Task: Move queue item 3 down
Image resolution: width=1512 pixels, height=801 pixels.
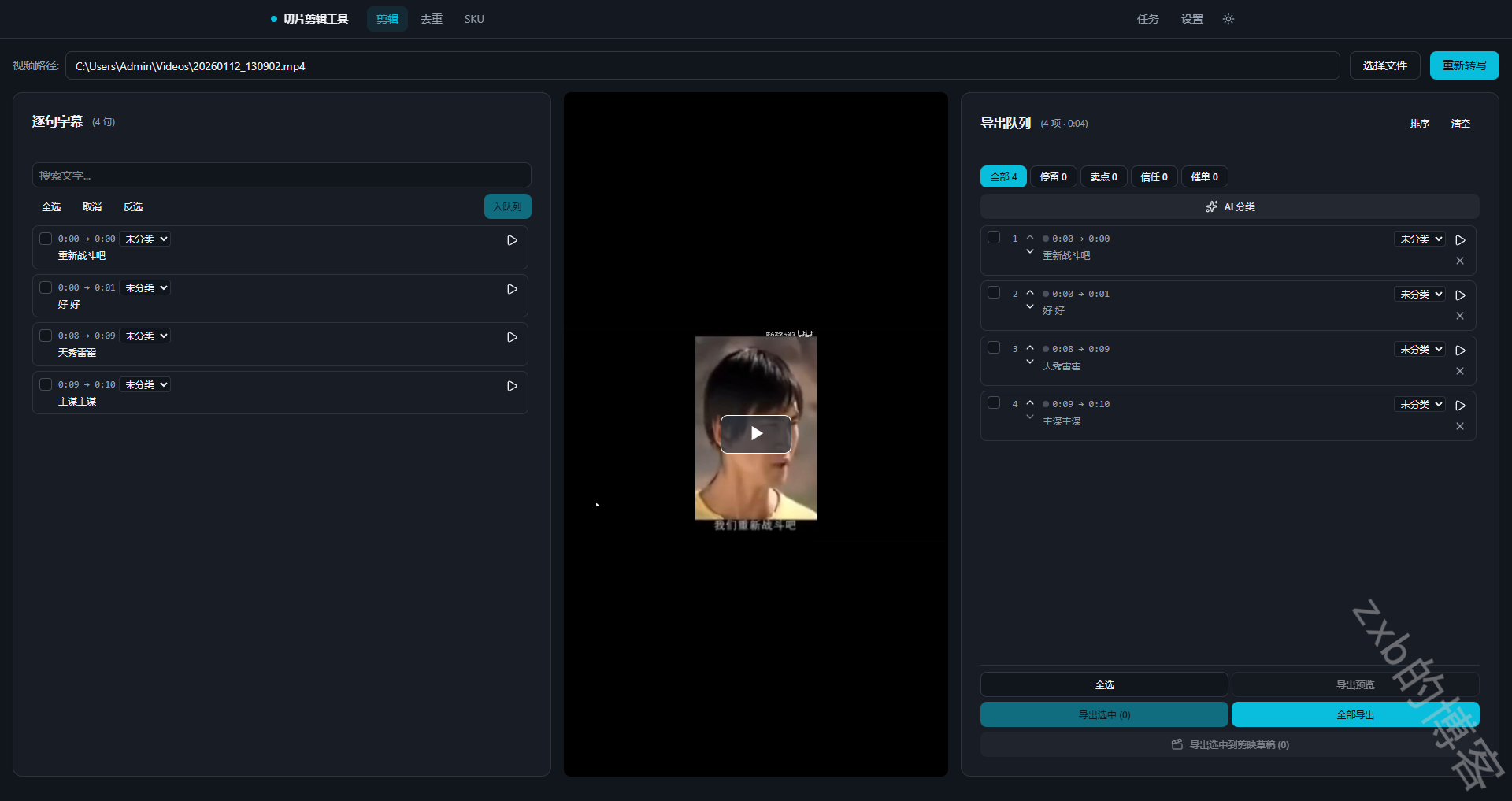Action: click(1030, 362)
